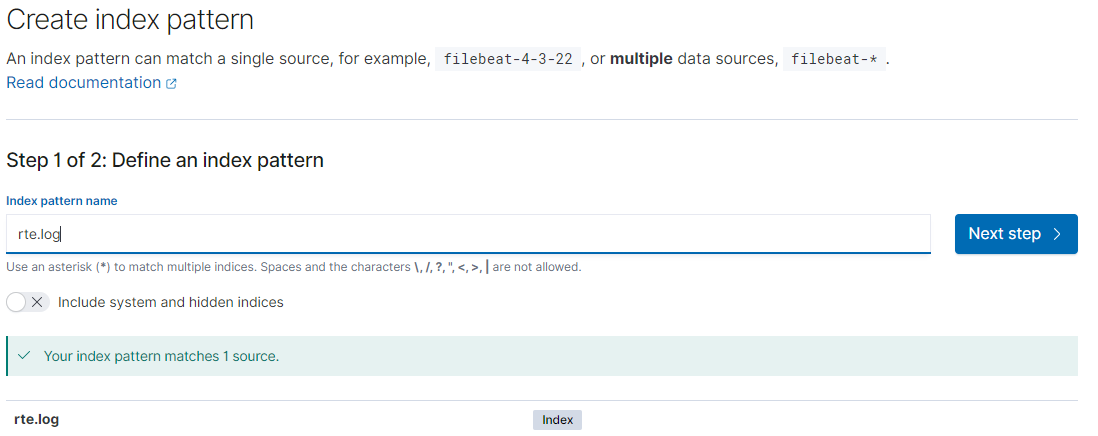Select the rte.log entry in matching sources
The image size is (1098, 436).
(37, 420)
